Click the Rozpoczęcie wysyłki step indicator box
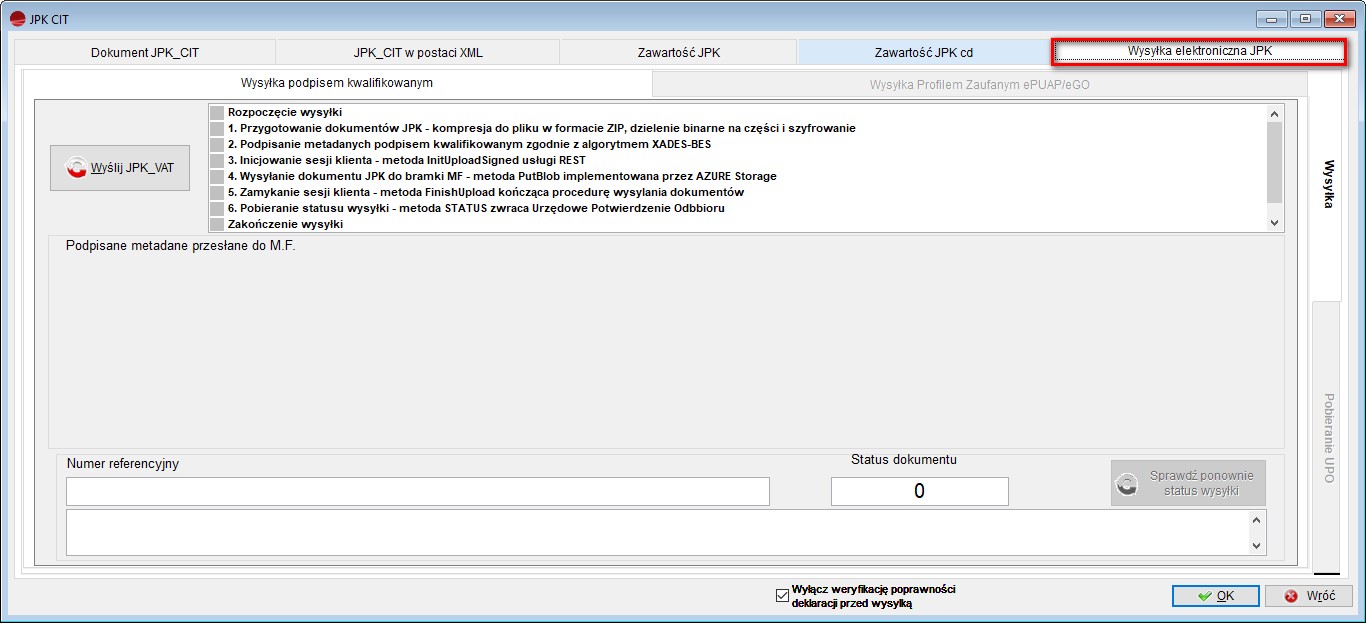1366x623 pixels. pos(217,113)
